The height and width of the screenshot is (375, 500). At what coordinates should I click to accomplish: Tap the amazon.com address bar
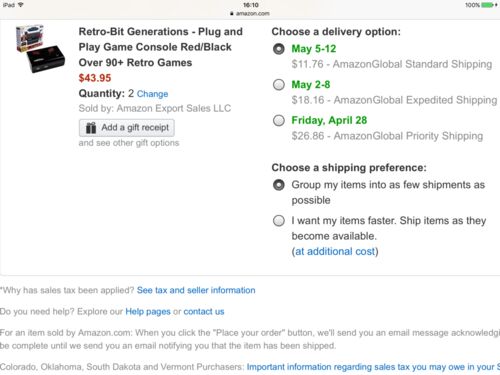tap(250, 14)
